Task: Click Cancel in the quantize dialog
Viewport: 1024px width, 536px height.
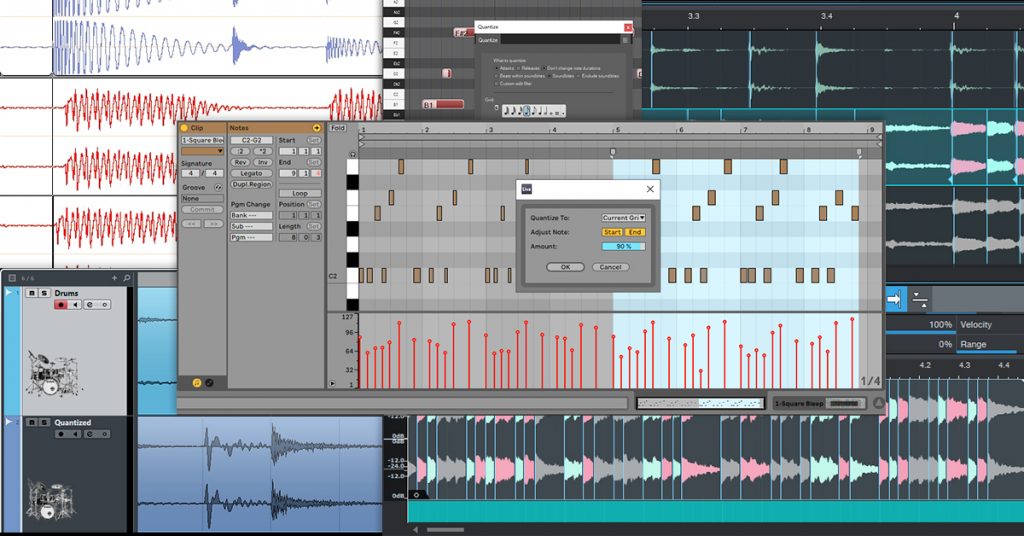Action: [611, 267]
